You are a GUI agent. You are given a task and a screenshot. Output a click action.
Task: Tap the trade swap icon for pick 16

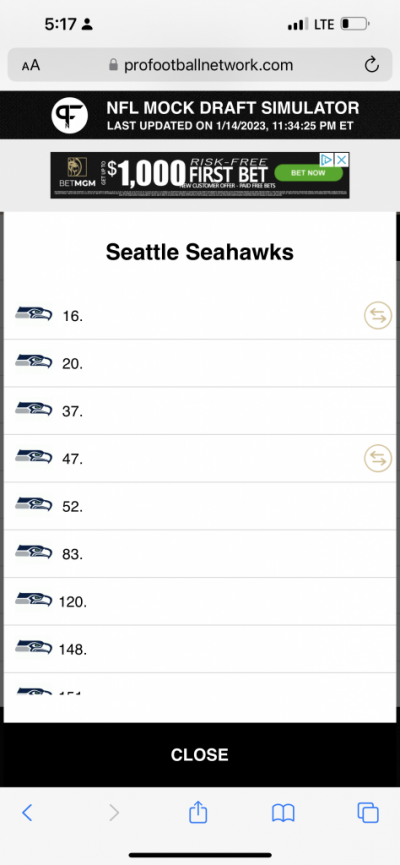pyautogui.click(x=378, y=316)
